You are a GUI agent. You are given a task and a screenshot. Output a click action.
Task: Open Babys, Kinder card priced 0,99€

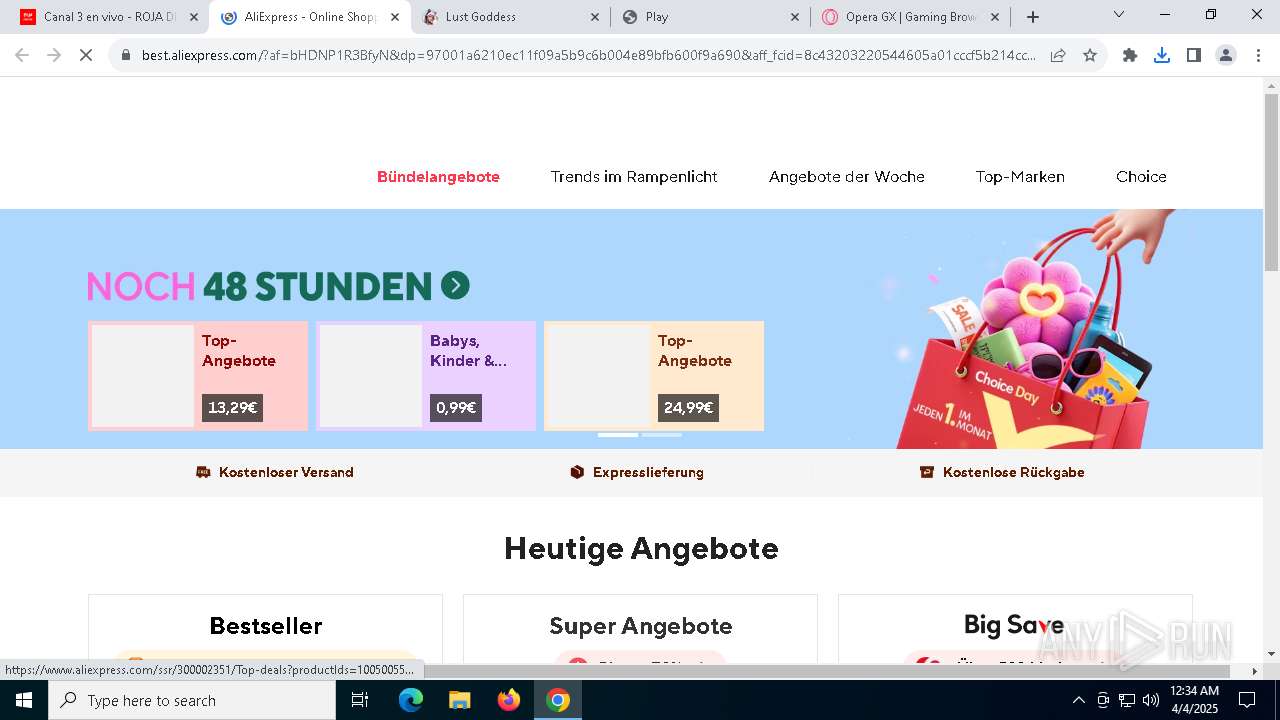coord(426,376)
